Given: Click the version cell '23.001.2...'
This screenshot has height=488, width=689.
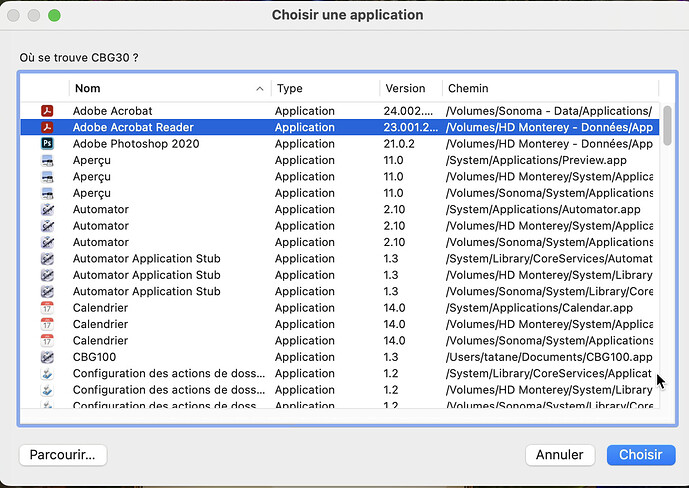Looking at the screenshot, I should 410,127.
